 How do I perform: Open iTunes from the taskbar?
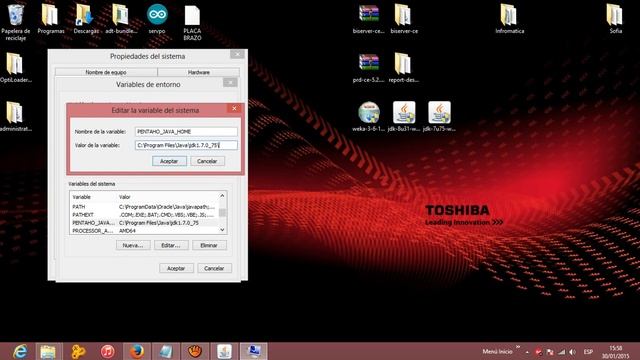pos(108,351)
